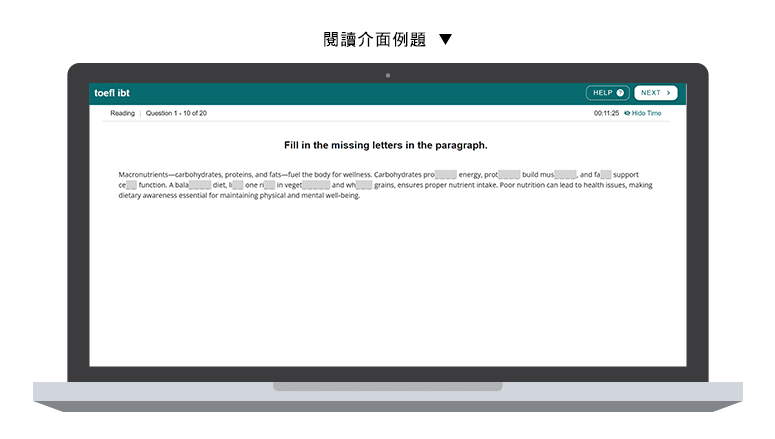
Task: Click the blank after 'bala' before 'diet'
Action: pyautogui.click(x=200, y=185)
